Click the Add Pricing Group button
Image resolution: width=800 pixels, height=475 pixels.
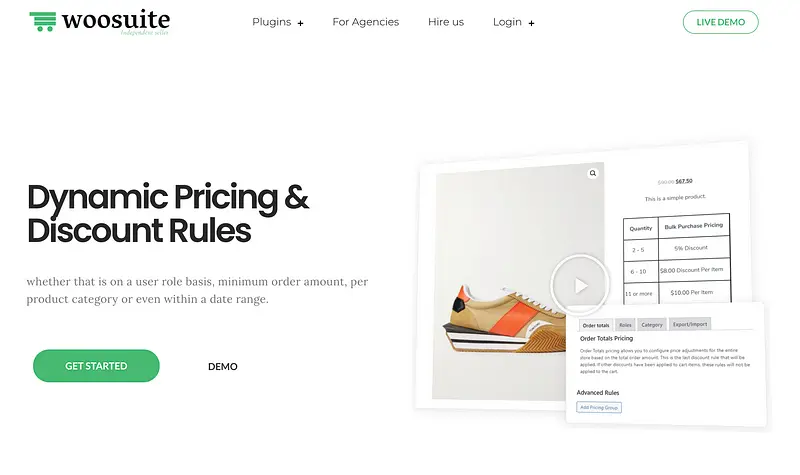pyautogui.click(x=599, y=407)
